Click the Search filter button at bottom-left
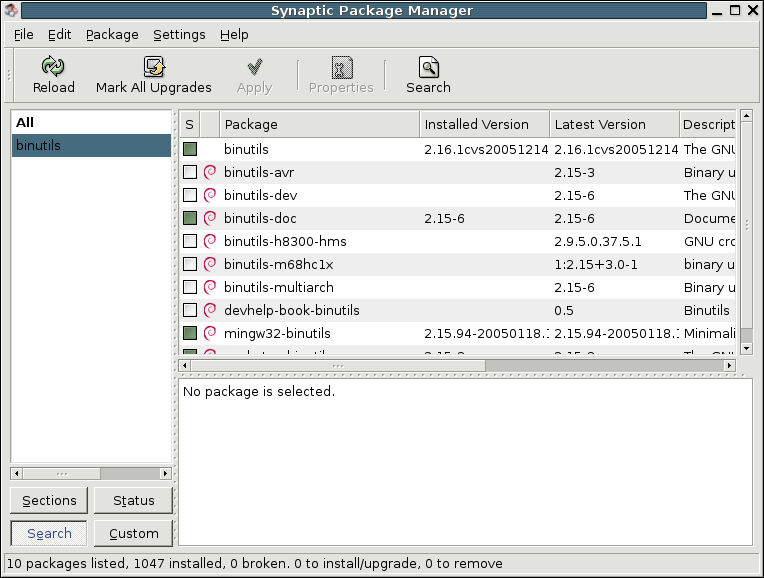This screenshot has height=578, width=764. pyautogui.click(x=49, y=534)
